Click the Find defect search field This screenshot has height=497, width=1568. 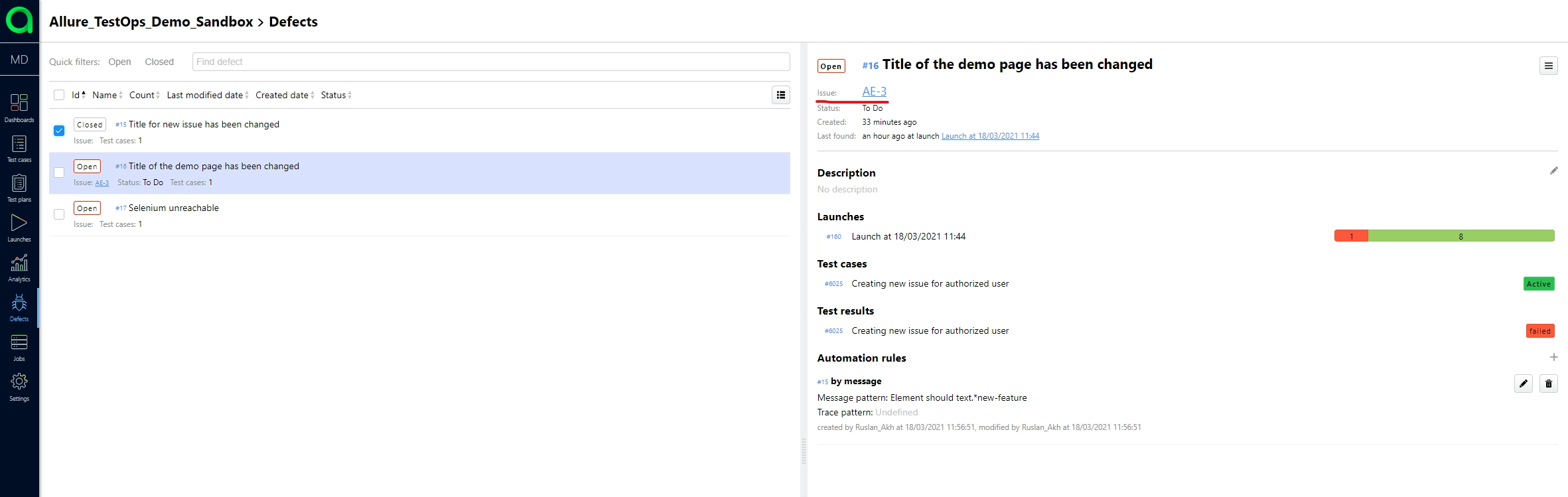490,62
